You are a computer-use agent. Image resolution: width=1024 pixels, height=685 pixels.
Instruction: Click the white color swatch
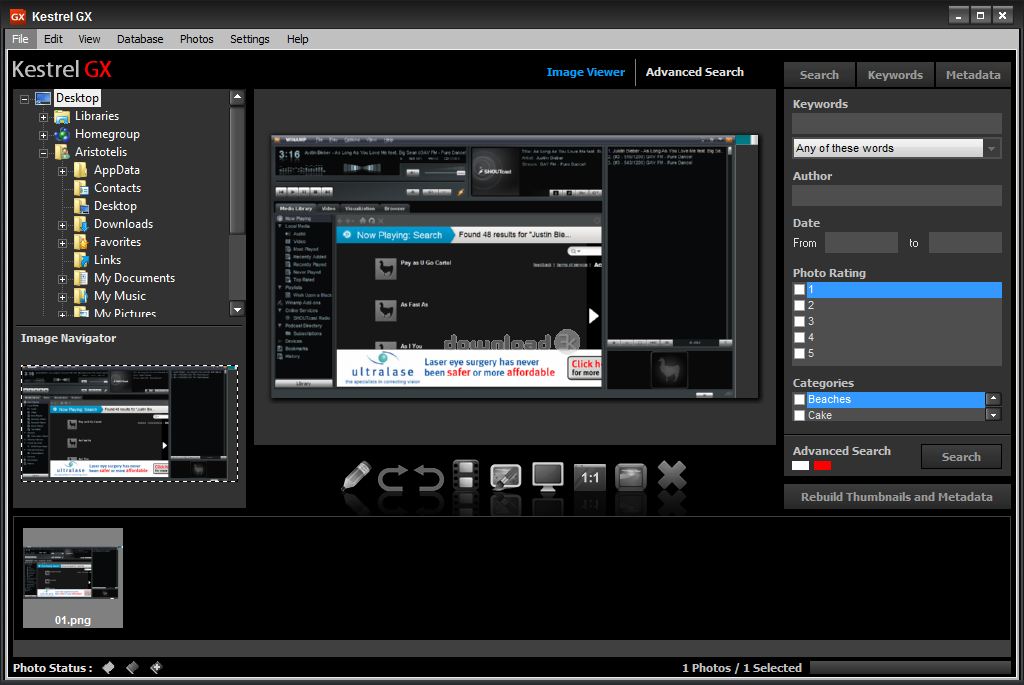801,466
